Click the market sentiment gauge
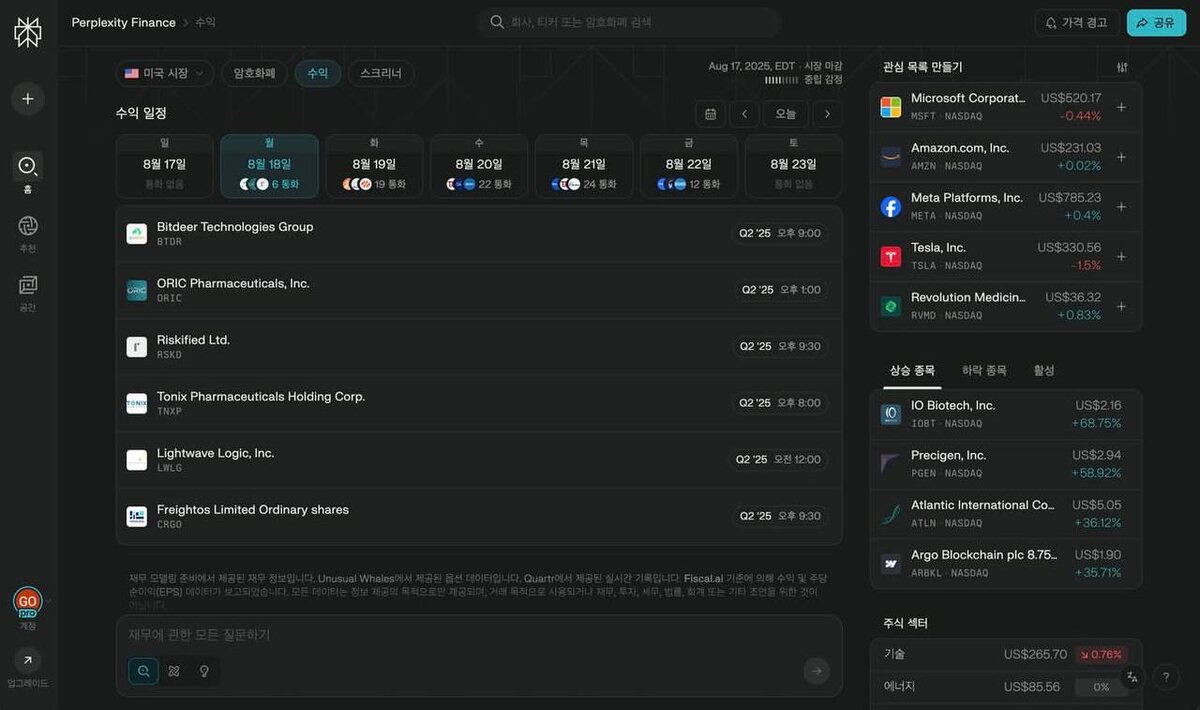This screenshot has width=1200, height=710. tap(781, 80)
